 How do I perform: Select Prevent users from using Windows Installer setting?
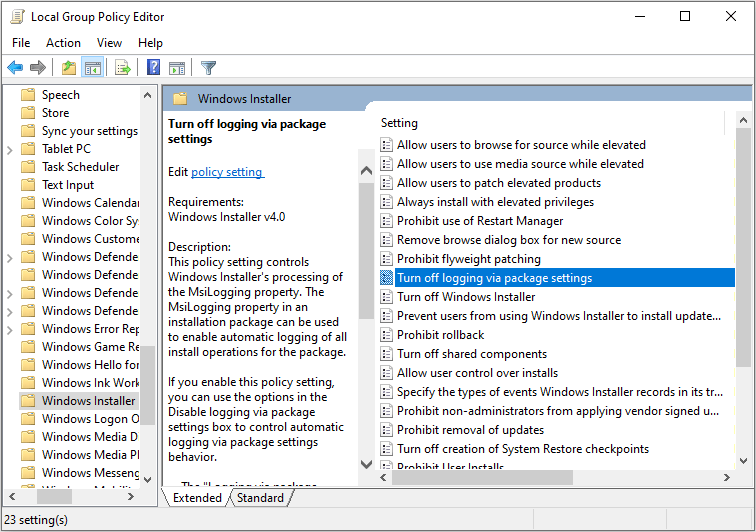click(559, 316)
